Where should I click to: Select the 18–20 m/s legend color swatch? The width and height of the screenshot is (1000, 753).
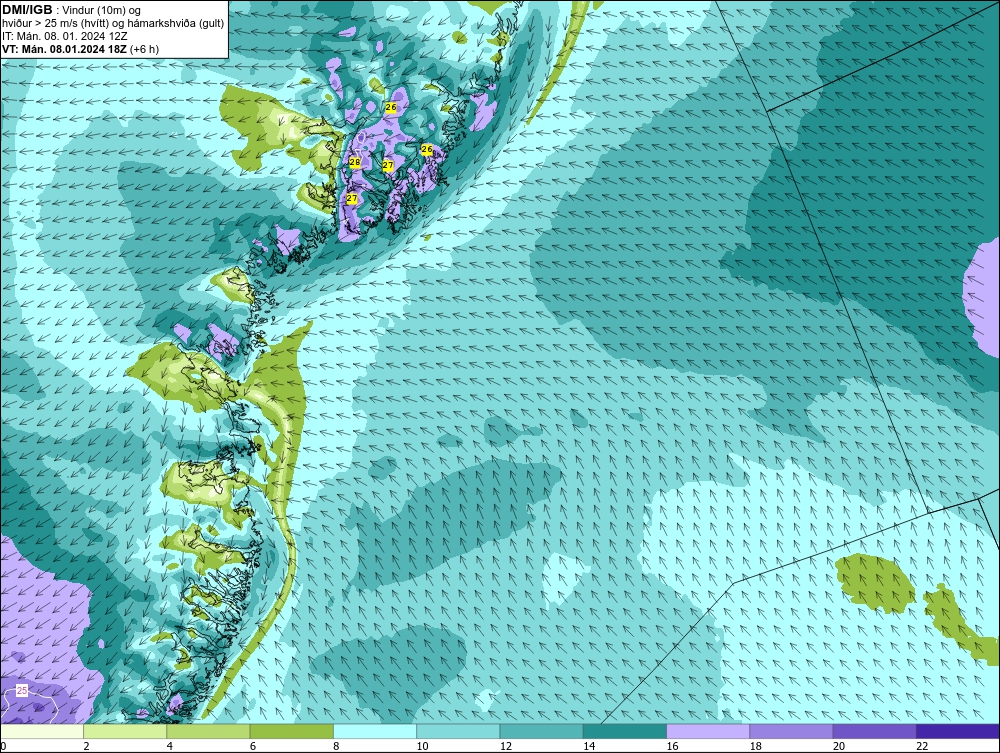coord(791,731)
